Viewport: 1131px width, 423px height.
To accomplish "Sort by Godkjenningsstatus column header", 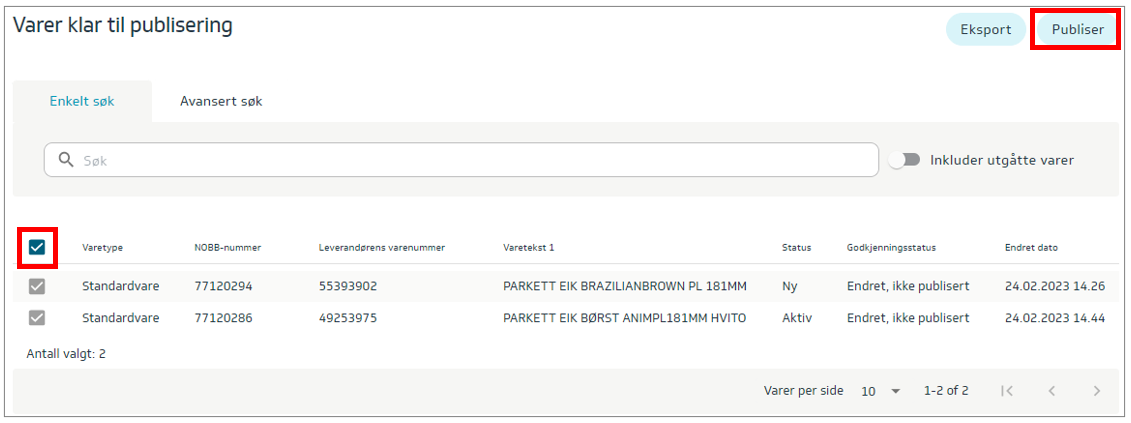I will tap(891, 248).
